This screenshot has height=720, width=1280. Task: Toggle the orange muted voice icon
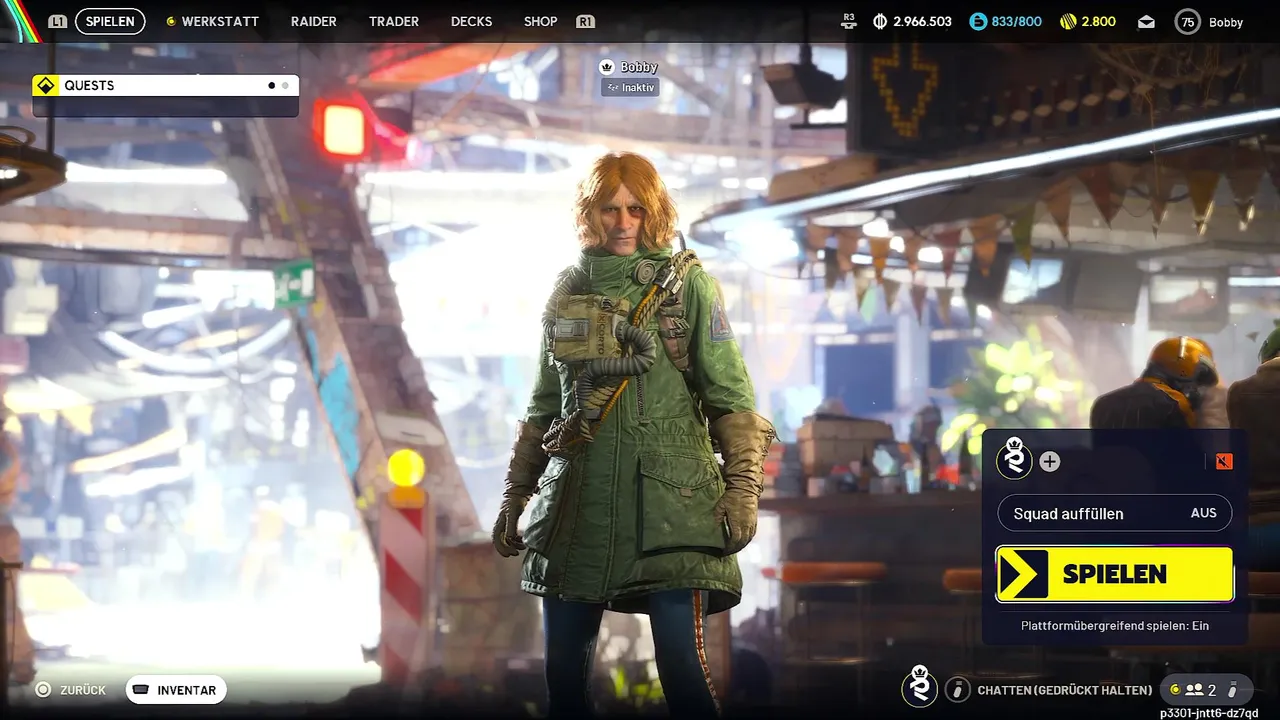[x=1225, y=461]
